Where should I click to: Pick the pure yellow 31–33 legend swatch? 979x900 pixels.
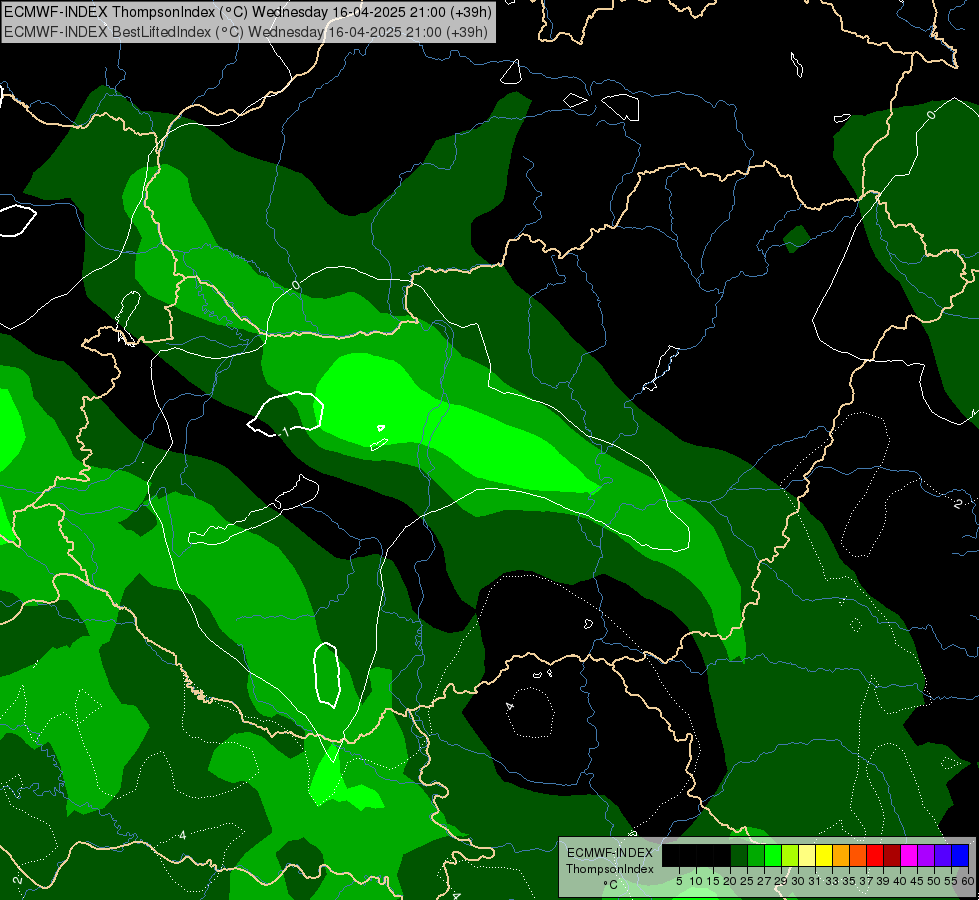tap(824, 855)
